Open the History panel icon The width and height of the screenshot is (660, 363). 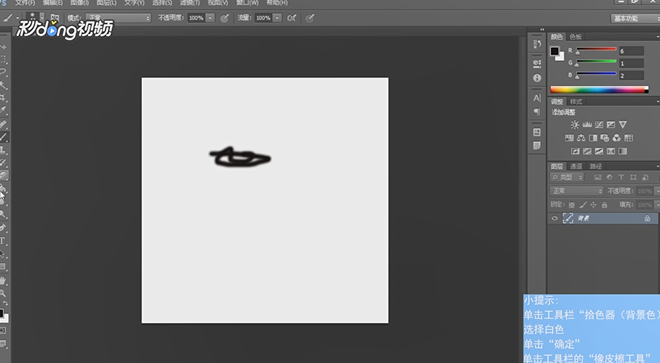537,44
